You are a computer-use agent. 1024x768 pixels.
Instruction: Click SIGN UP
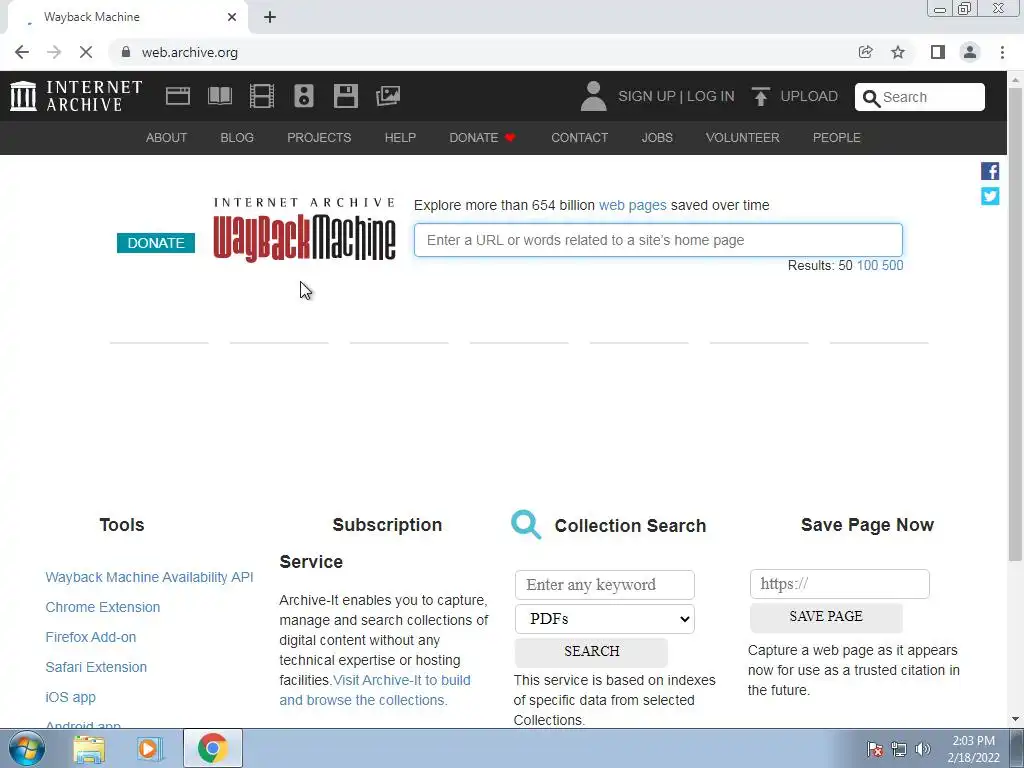[647, 96]
